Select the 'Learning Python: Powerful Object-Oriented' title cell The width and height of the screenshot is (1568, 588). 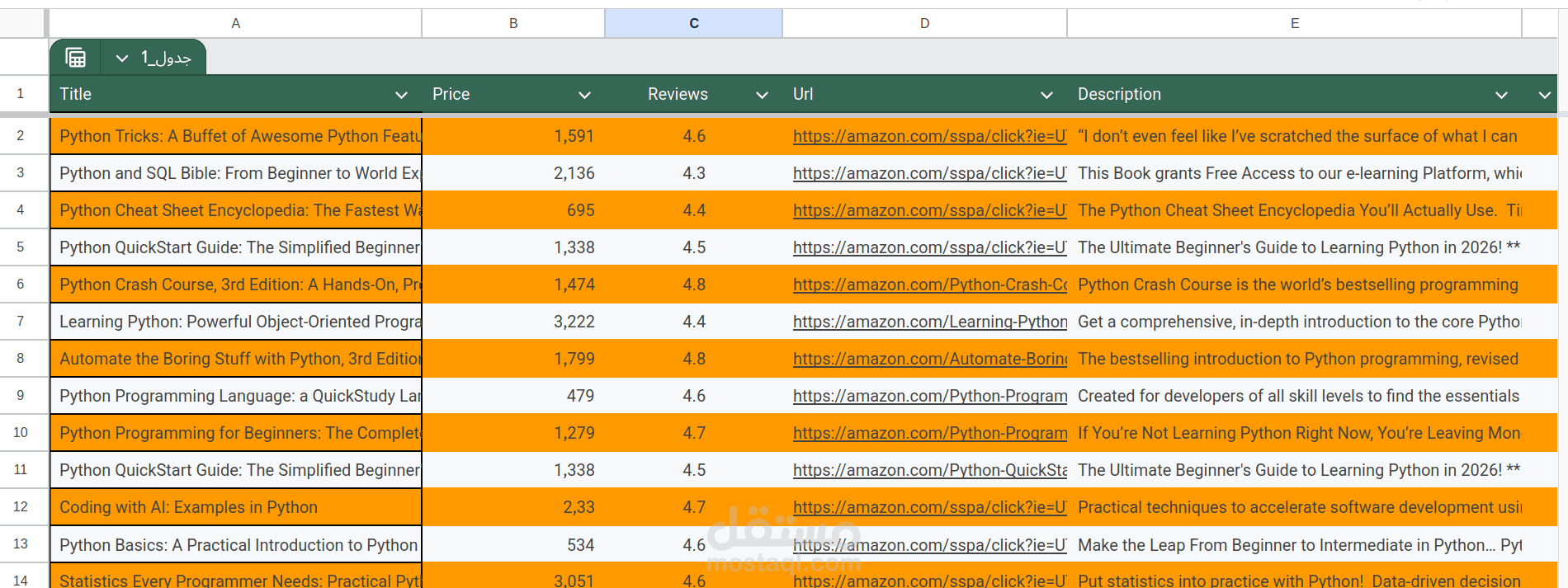point(236,322)
